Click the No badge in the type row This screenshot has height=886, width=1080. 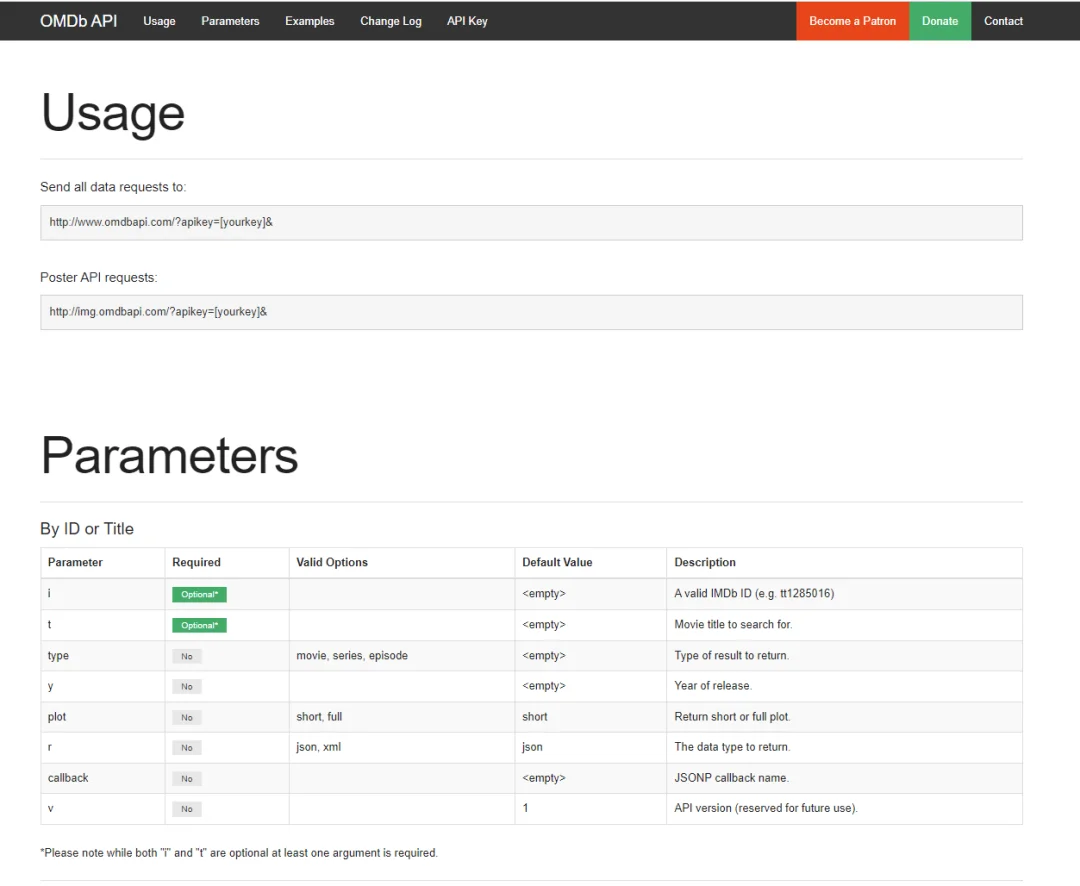tap(187, 657)
